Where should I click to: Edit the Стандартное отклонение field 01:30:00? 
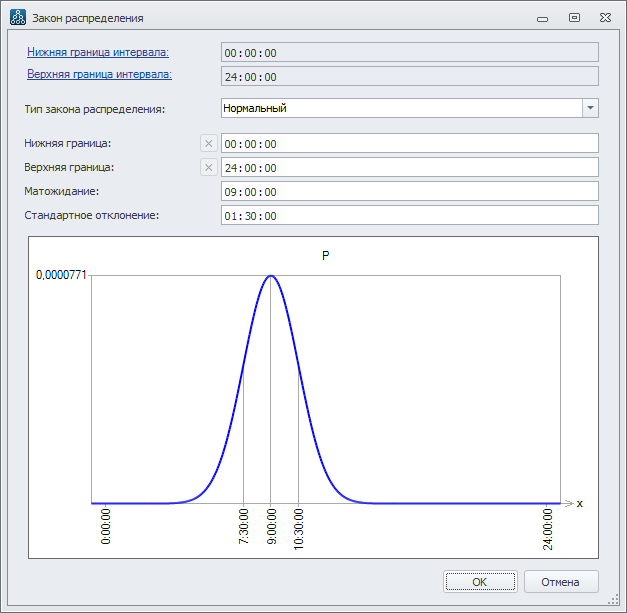[409, 215]
